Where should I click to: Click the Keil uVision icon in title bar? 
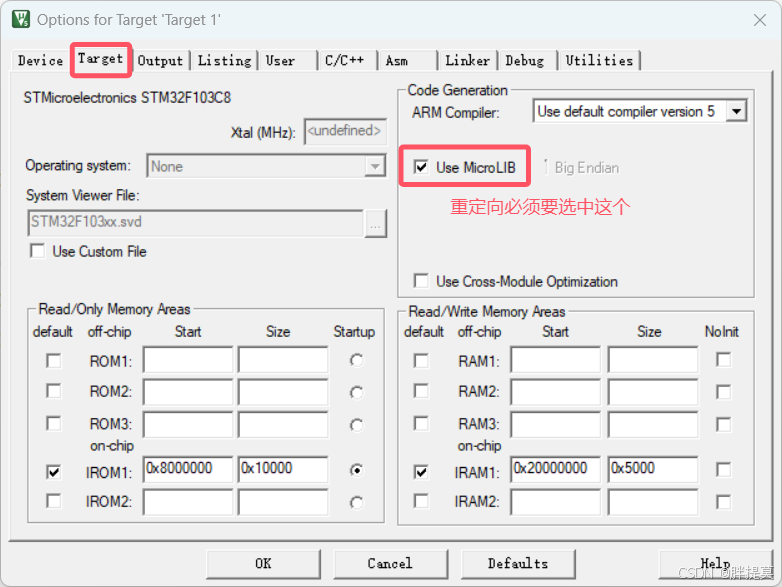[x=21, y=19]
